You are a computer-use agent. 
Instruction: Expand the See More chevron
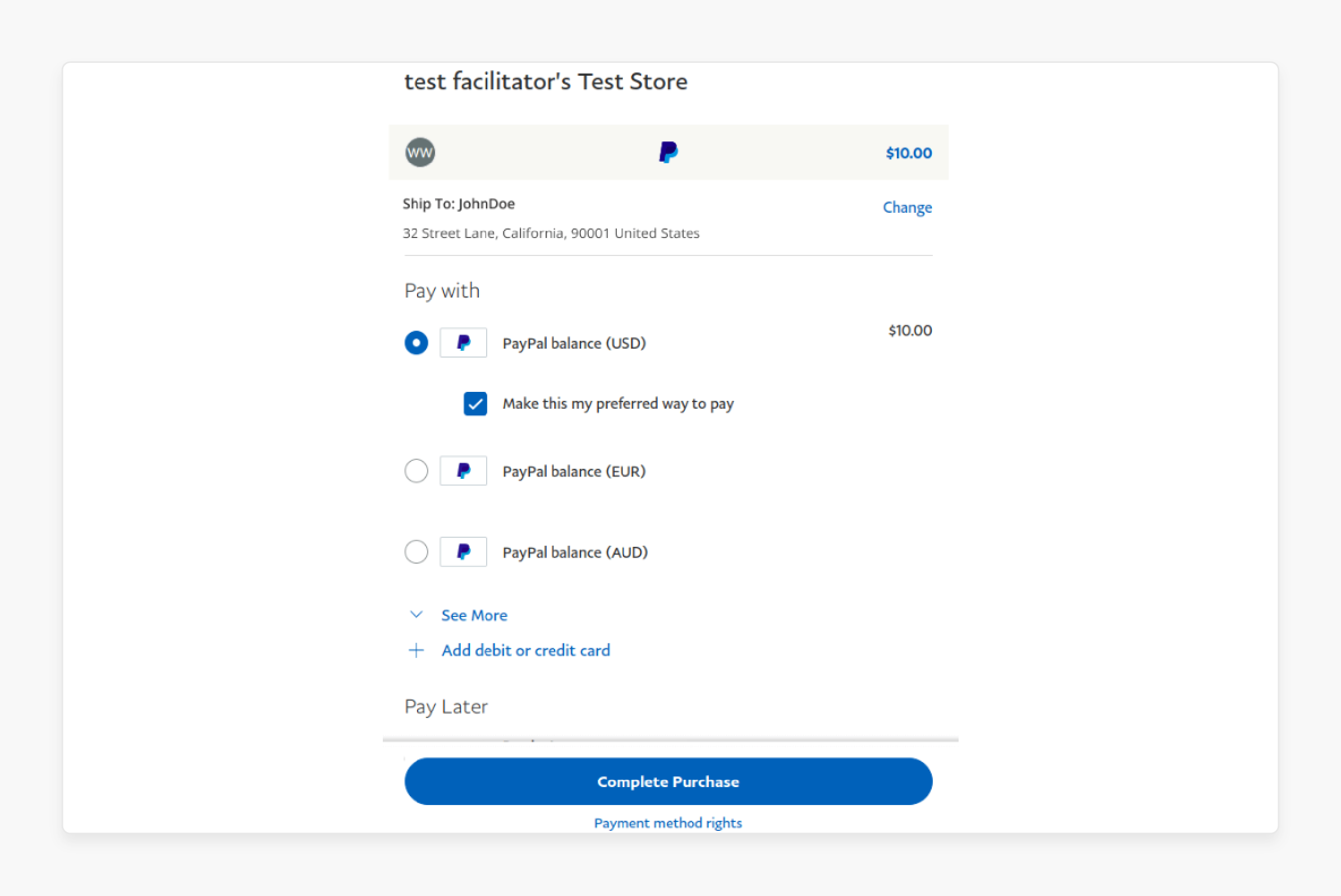click(417, 615)
